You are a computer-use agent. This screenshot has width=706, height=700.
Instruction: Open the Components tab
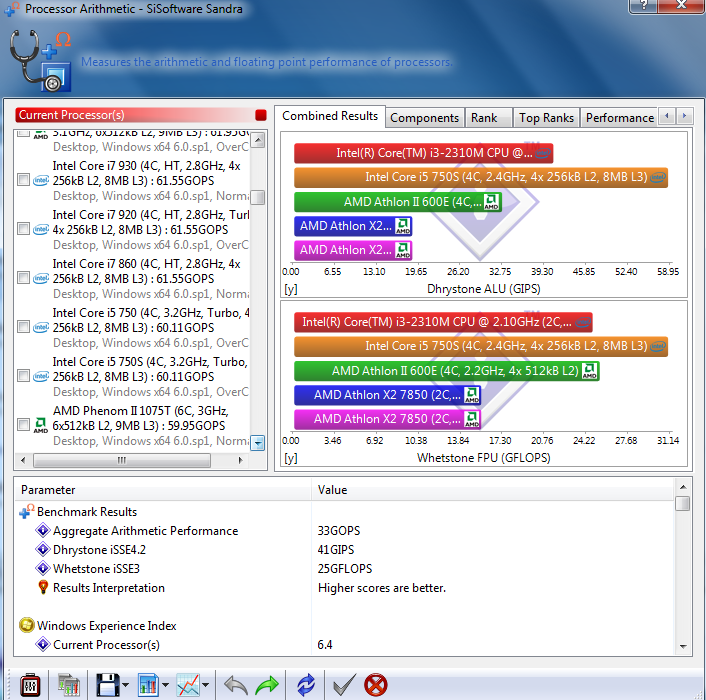[x=424, y=118]
